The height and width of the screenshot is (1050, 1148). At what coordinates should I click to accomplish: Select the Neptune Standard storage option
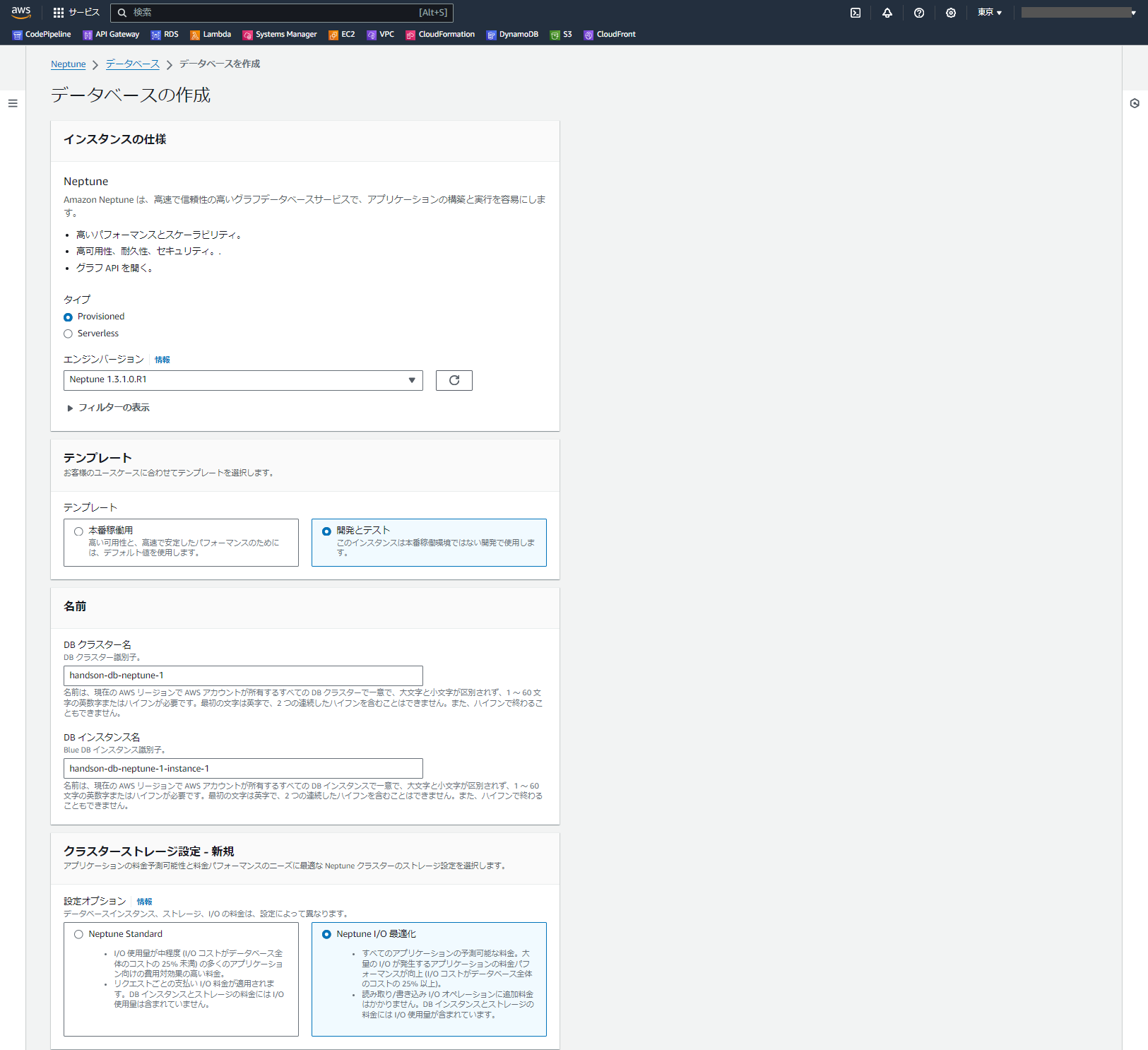[181, 979]
